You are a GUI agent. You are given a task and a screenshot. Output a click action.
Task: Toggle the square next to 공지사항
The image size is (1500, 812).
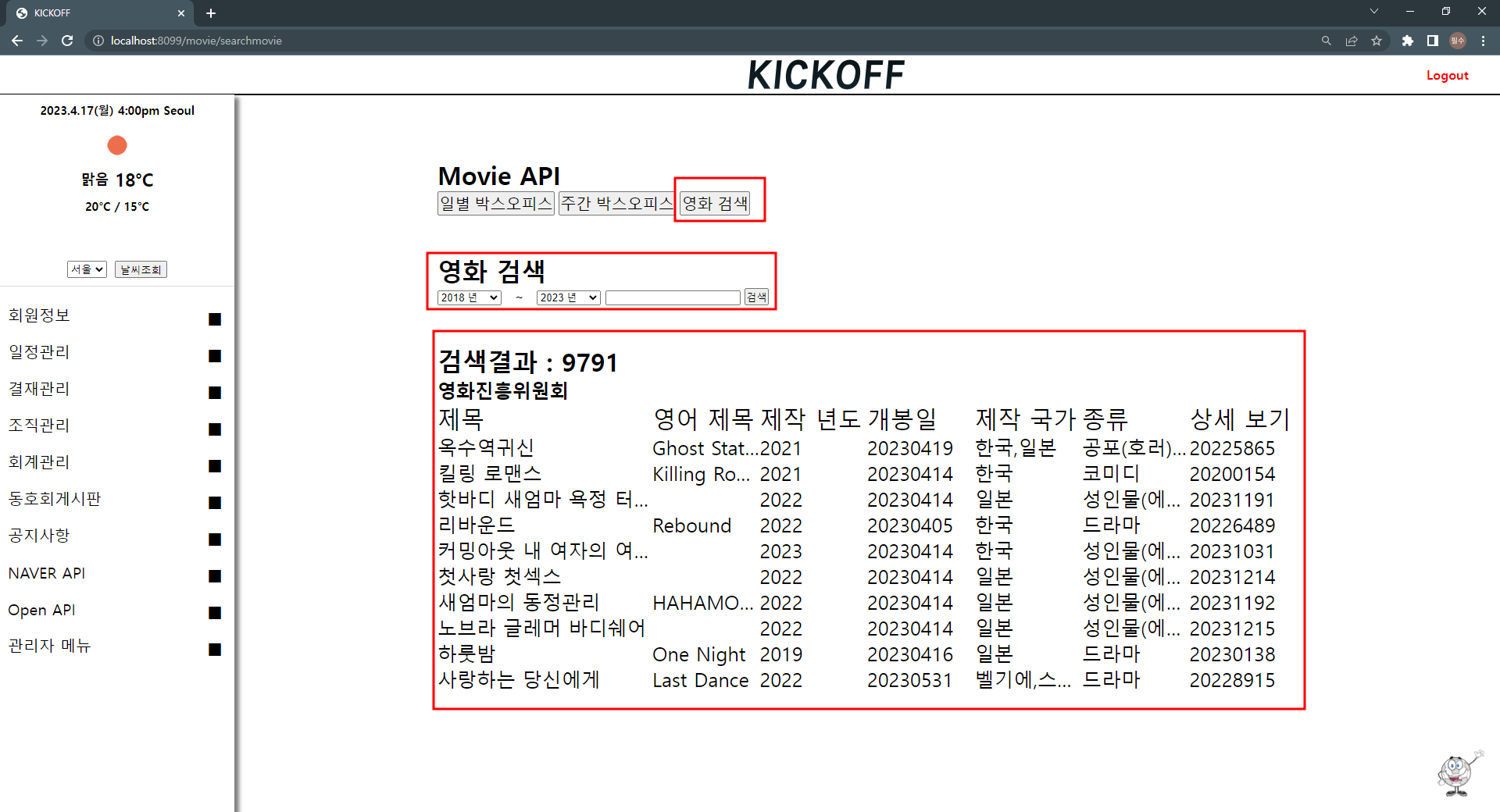pos(213,539)
